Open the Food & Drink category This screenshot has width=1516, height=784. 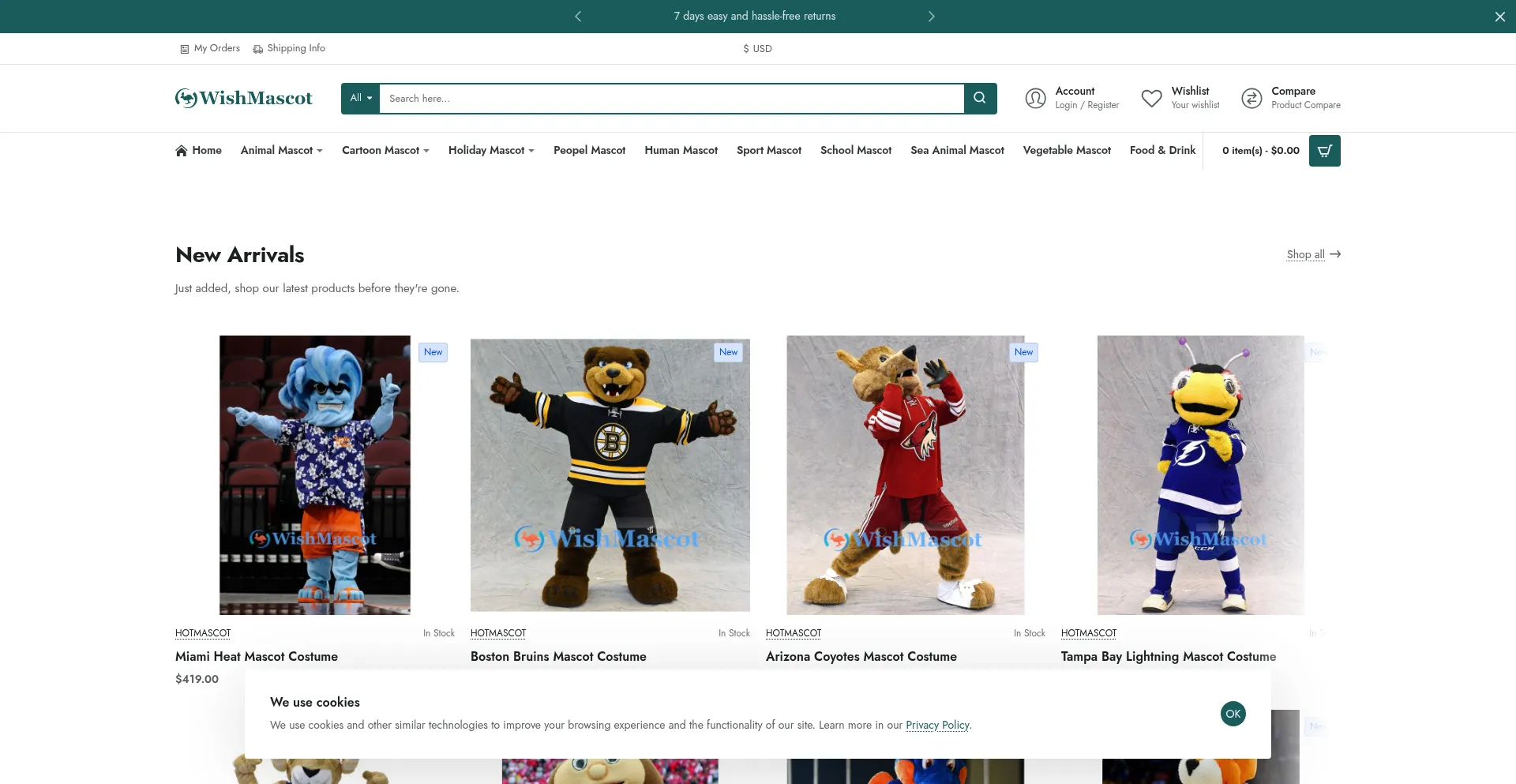1162,151
